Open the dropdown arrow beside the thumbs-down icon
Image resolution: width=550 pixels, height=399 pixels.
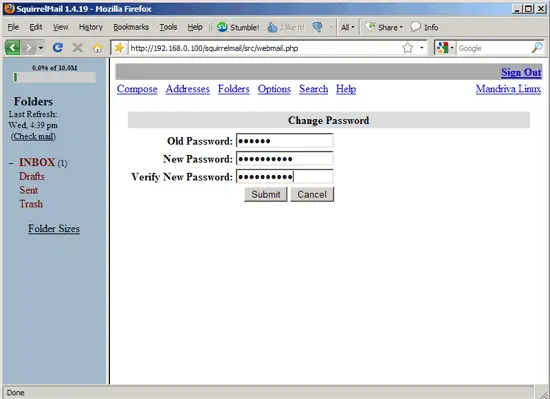(x=330, y=27)
